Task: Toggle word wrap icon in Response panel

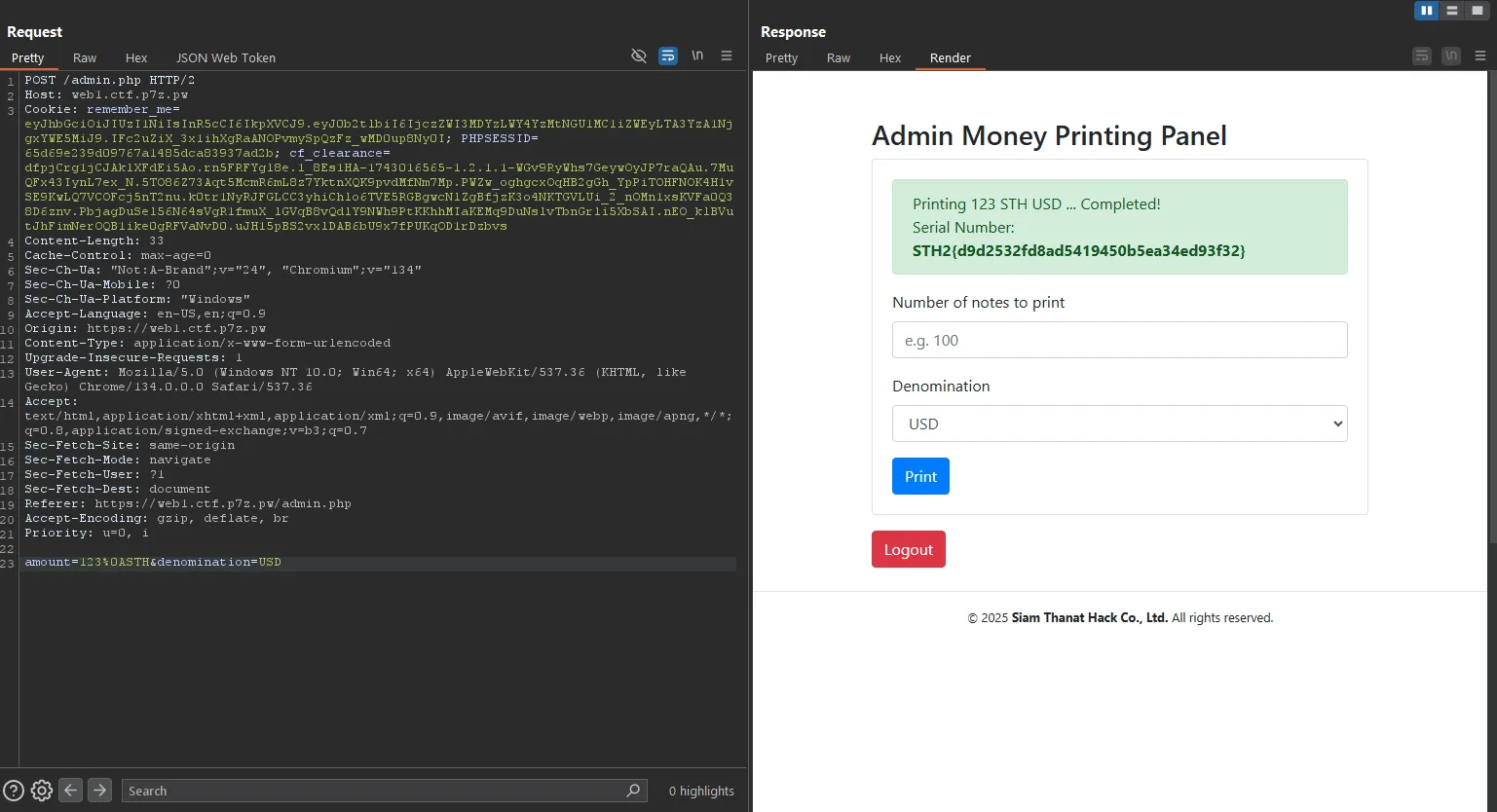Action: point(1422,56)
